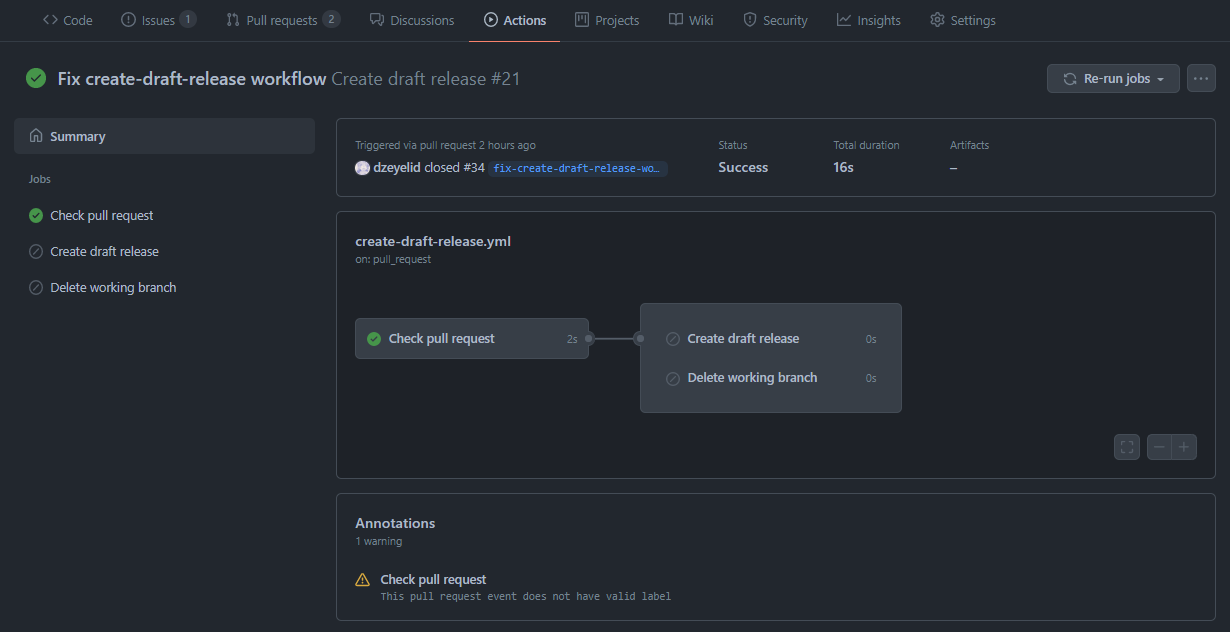Click the zoom out minus icon on the graph
The image size is (1230, 632).
pyautogui.click(x=1159, y=447)
